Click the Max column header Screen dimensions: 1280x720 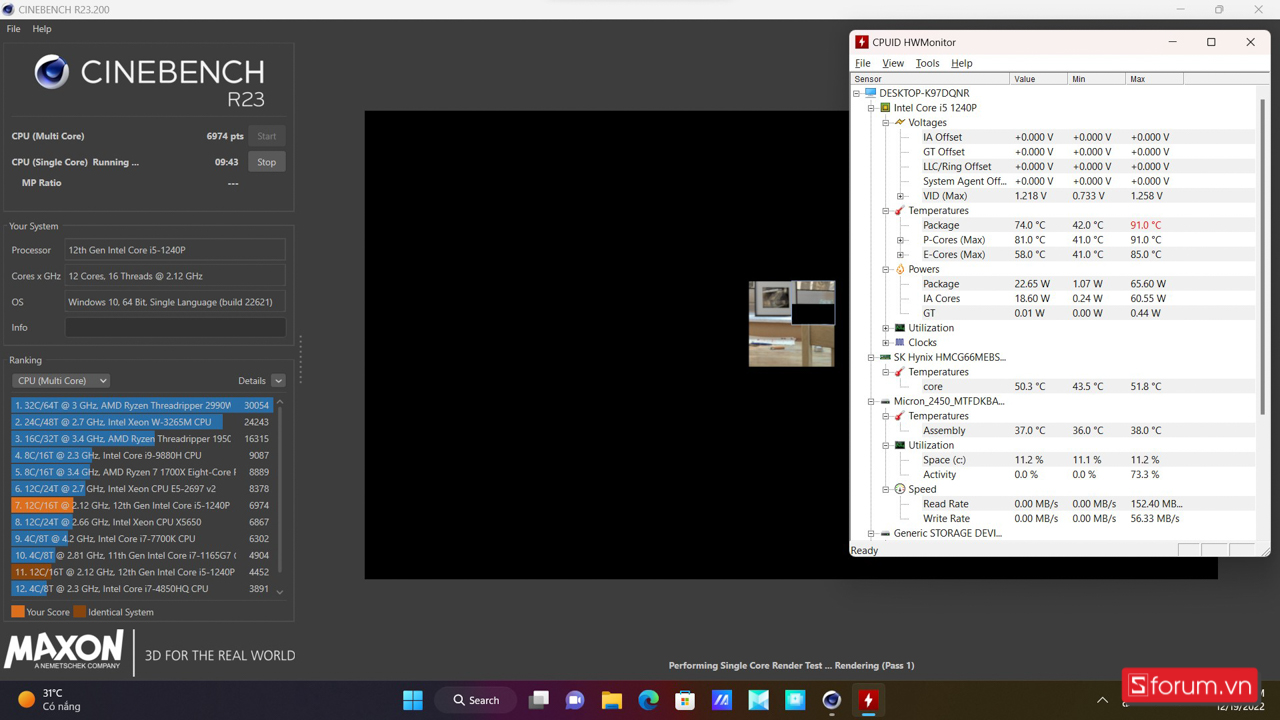click(x=1154, y=79)
